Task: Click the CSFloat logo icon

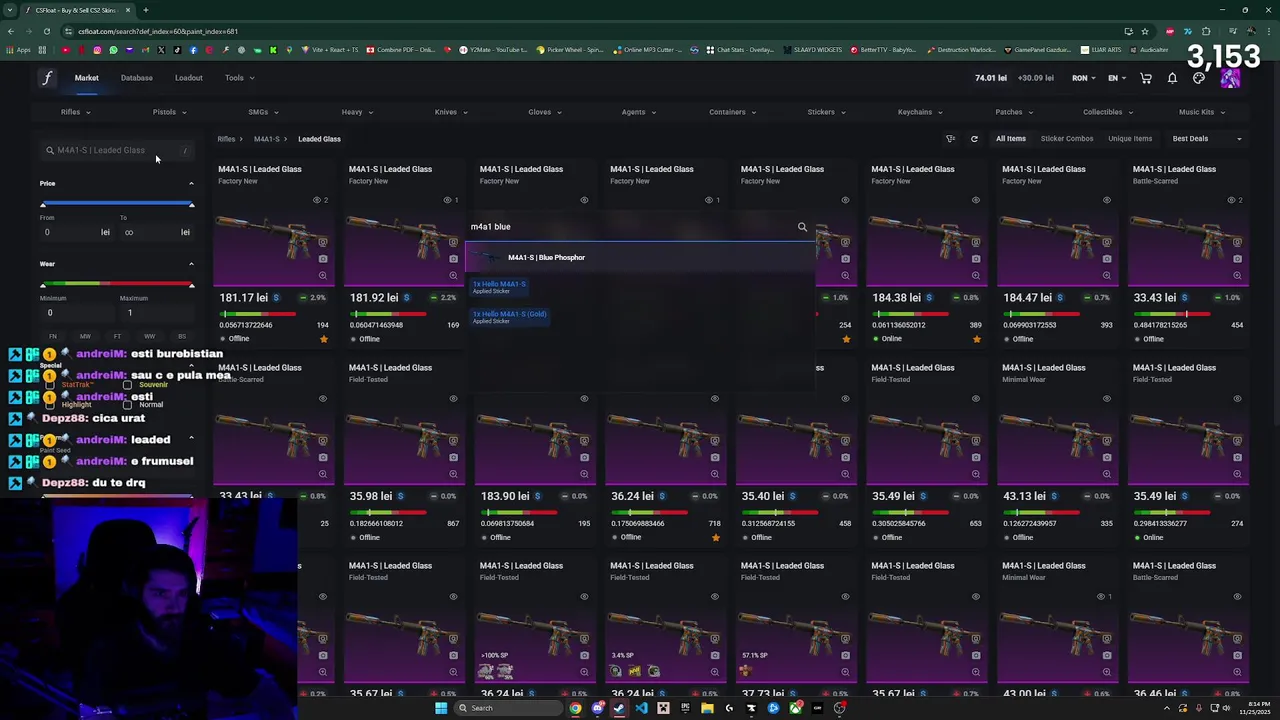Action: 46,78
